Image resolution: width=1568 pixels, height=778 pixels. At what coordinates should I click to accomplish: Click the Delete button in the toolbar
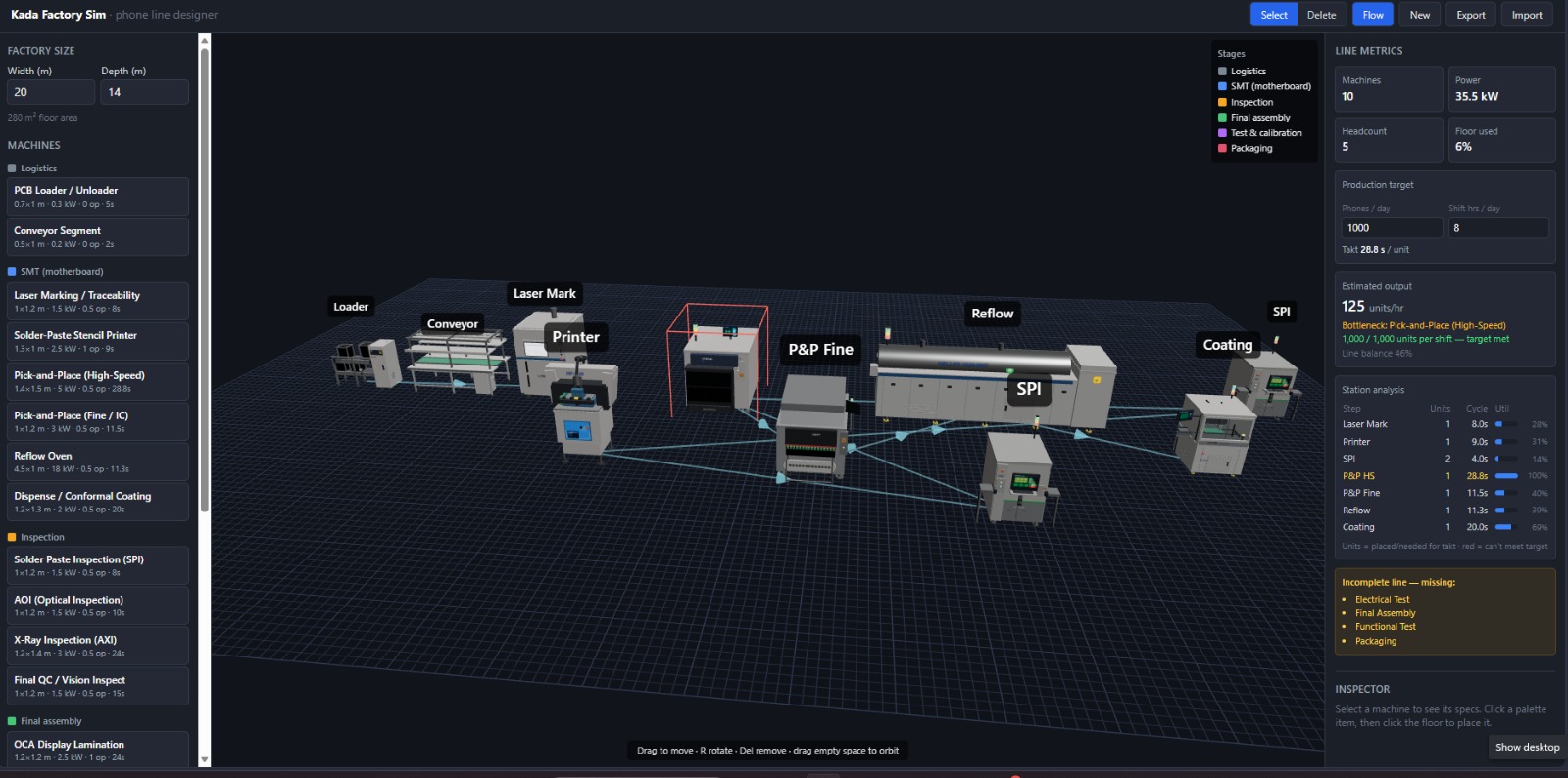pyautogui.click(x=1321, y=15)
